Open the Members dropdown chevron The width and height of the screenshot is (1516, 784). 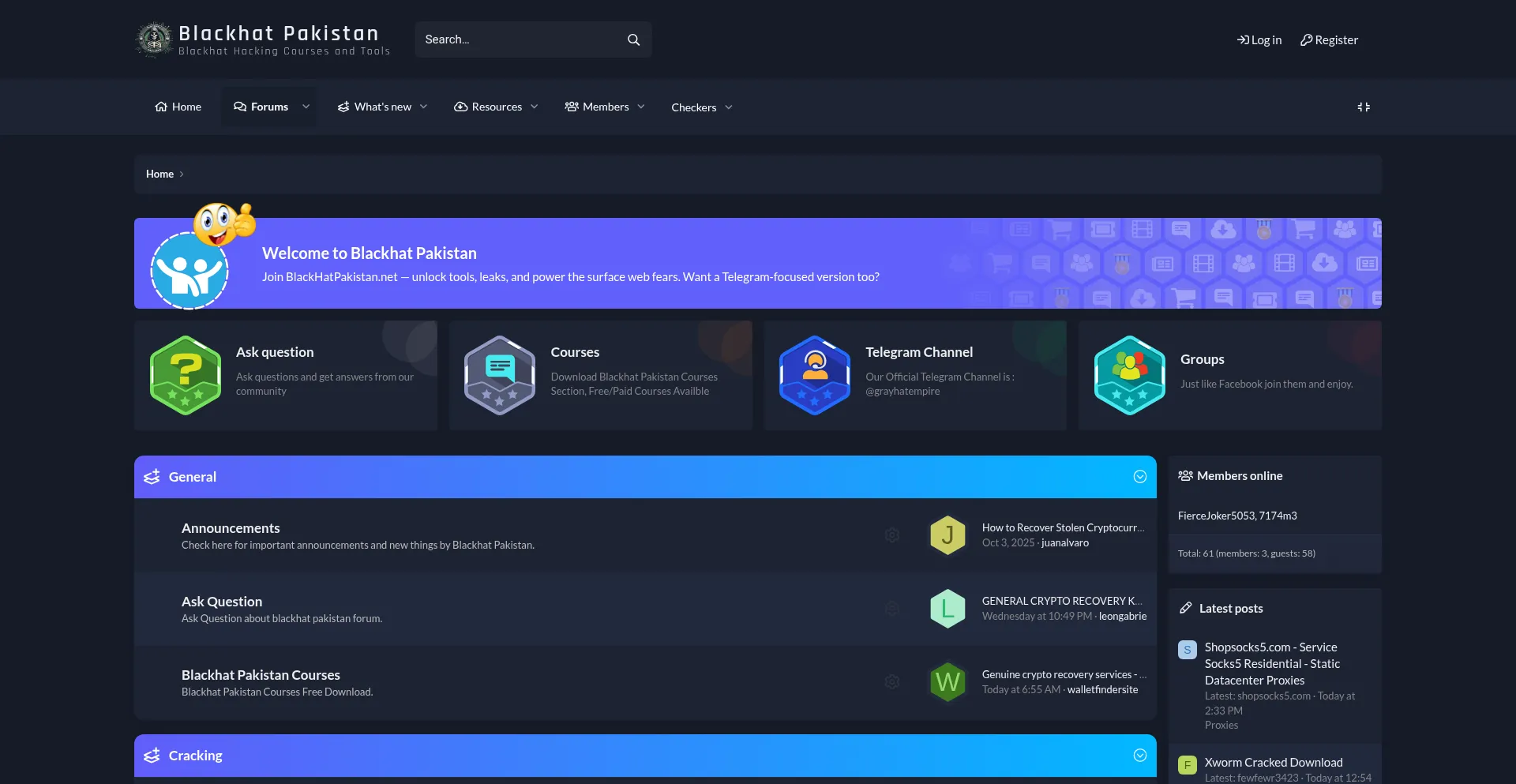pos(641,107)
